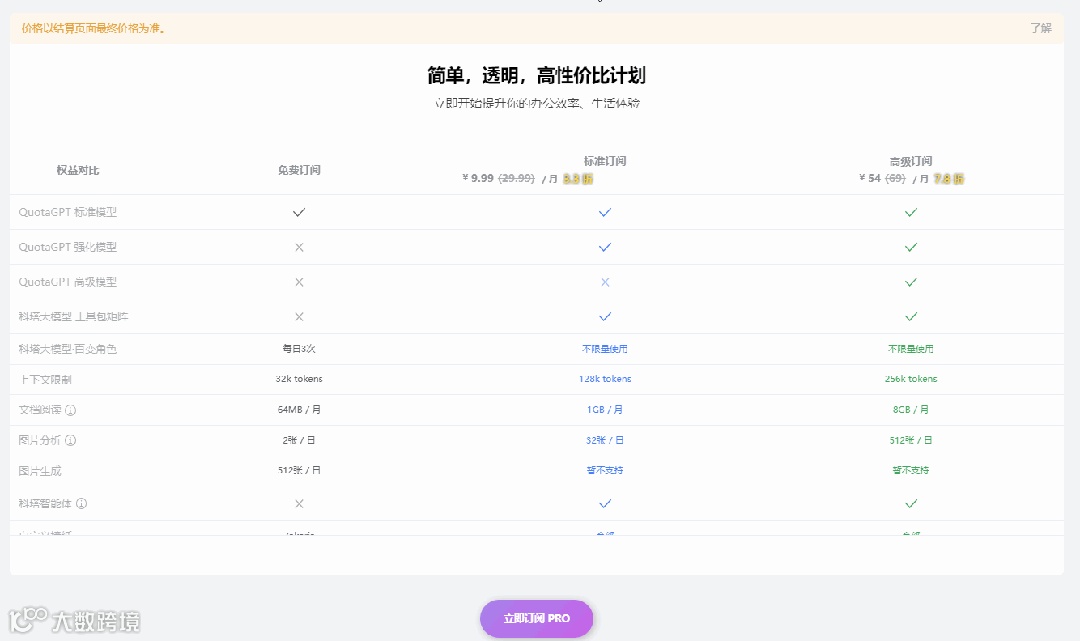The image size is (1080, 641).
Task: Click the 256k tokens value
Action: click(x=911, y=379)
